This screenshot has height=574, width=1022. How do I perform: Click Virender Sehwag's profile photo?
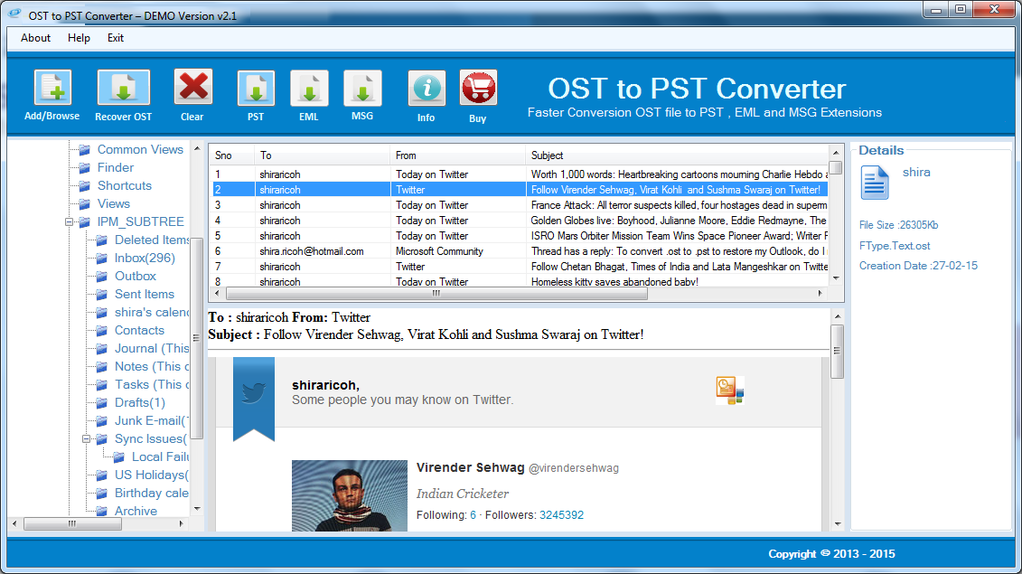pyautogui.click(x=349, y=496)
